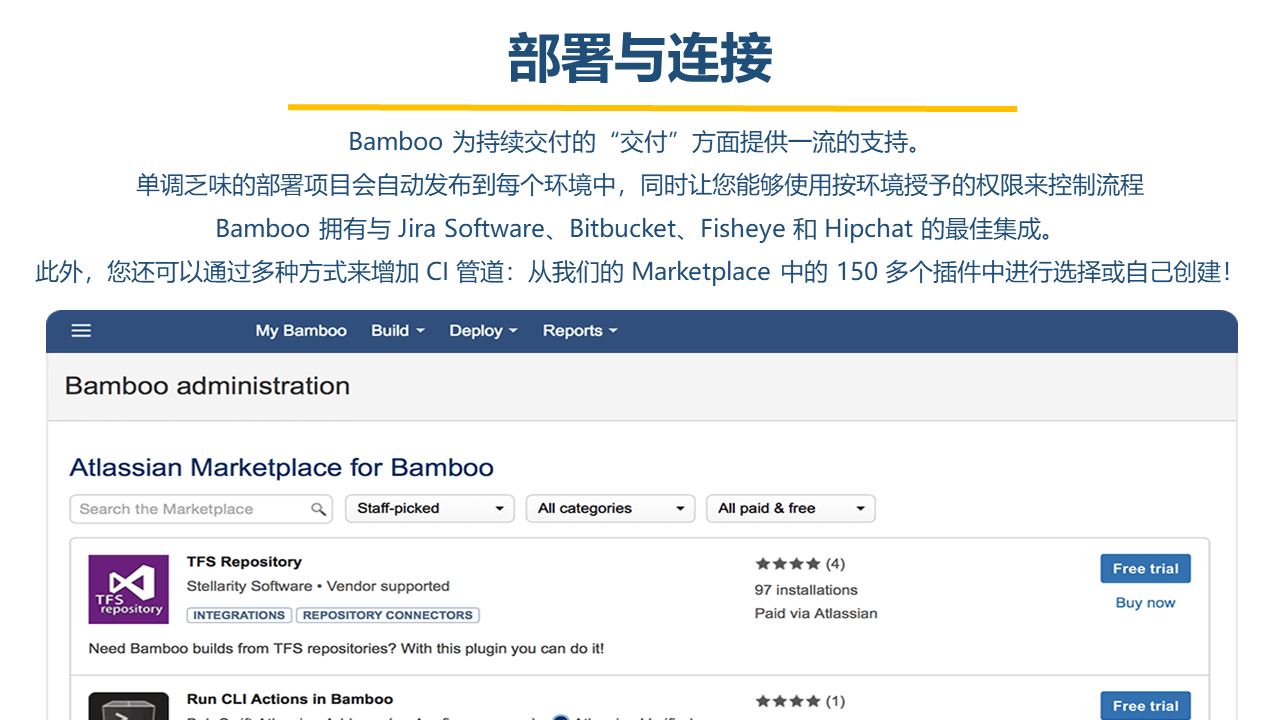Click the slide title 部署与连接
The width and height of the screenshot is (1280, 720).
(640, 58)
